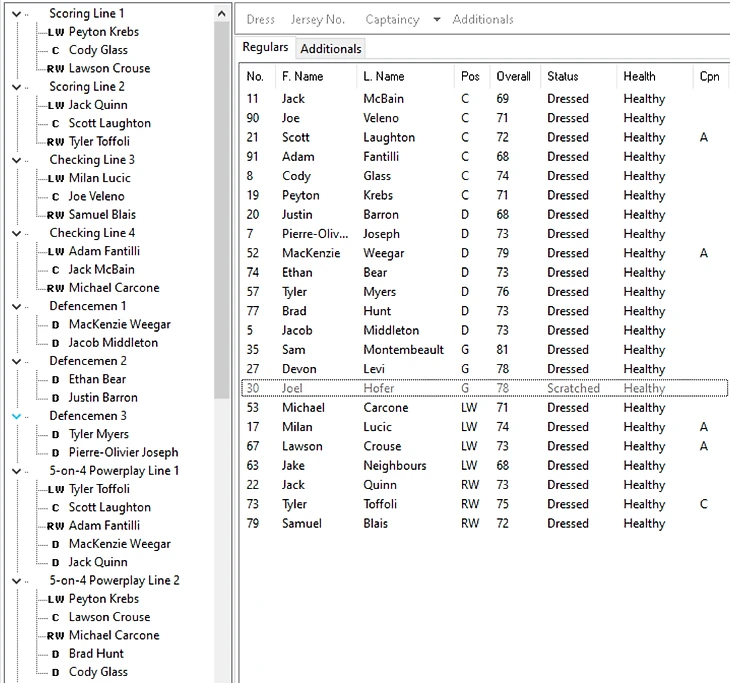This screenshot has width=730, height=683.
Task: Select the Devon Levi roster row
Action: coord(484,369)
